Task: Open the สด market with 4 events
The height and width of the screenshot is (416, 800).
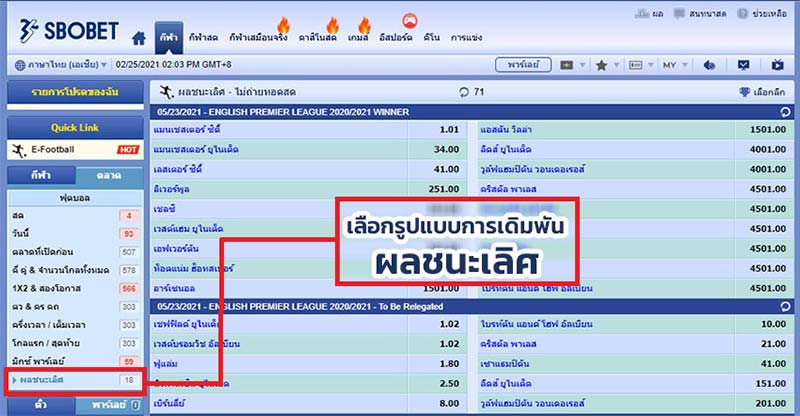Action: (x=76, y=216)
